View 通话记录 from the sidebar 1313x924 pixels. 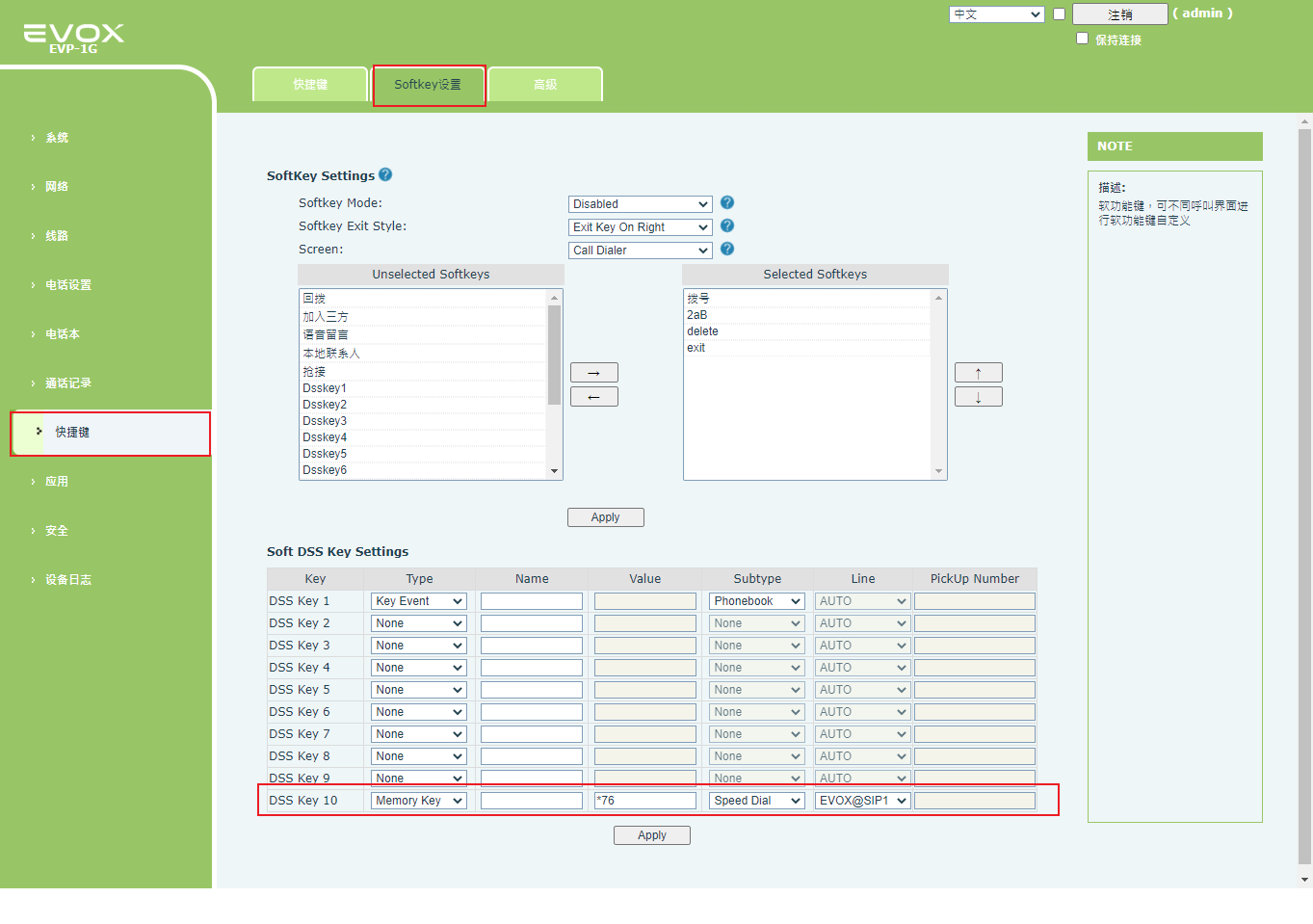coord(67,383)
